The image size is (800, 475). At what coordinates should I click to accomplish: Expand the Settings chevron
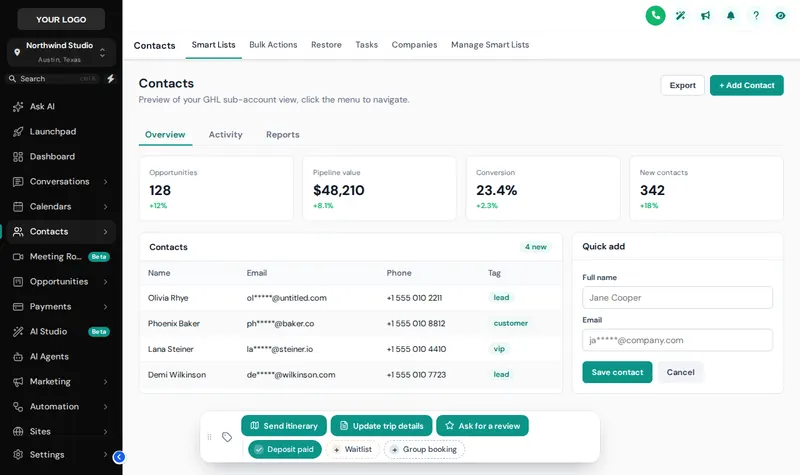(x=105, y=455)
